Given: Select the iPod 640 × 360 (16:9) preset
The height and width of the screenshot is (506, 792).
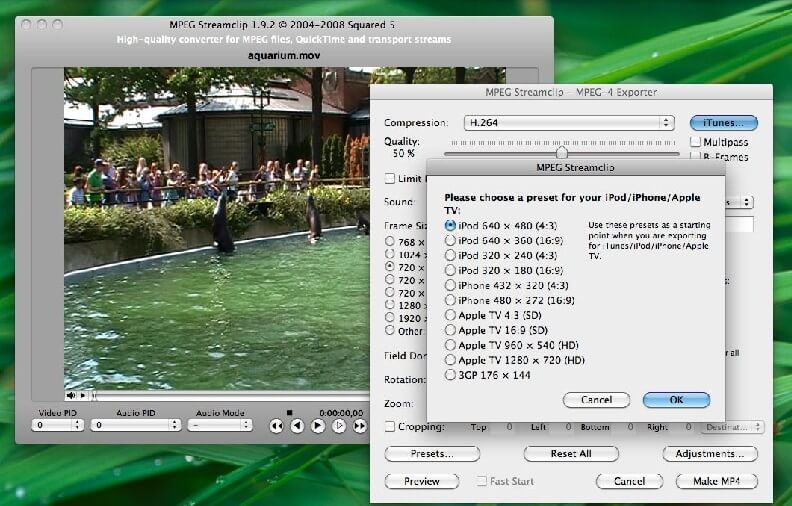Looking at the screenshot, I should pos(451,240).
